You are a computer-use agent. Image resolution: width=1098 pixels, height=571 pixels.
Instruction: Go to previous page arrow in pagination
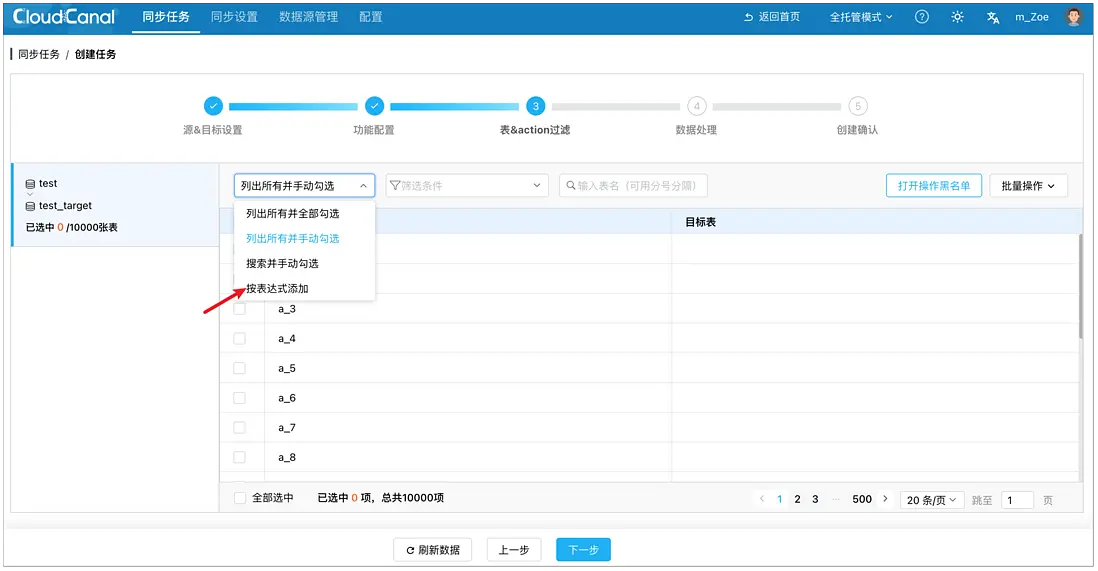[x=762, y=499]
